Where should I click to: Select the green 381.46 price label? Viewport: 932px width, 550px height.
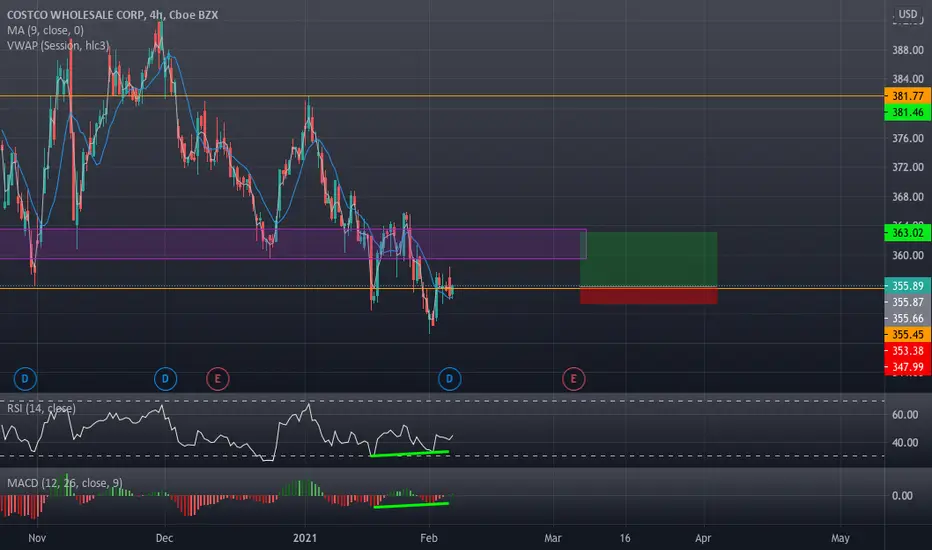(x=908, y=112)
